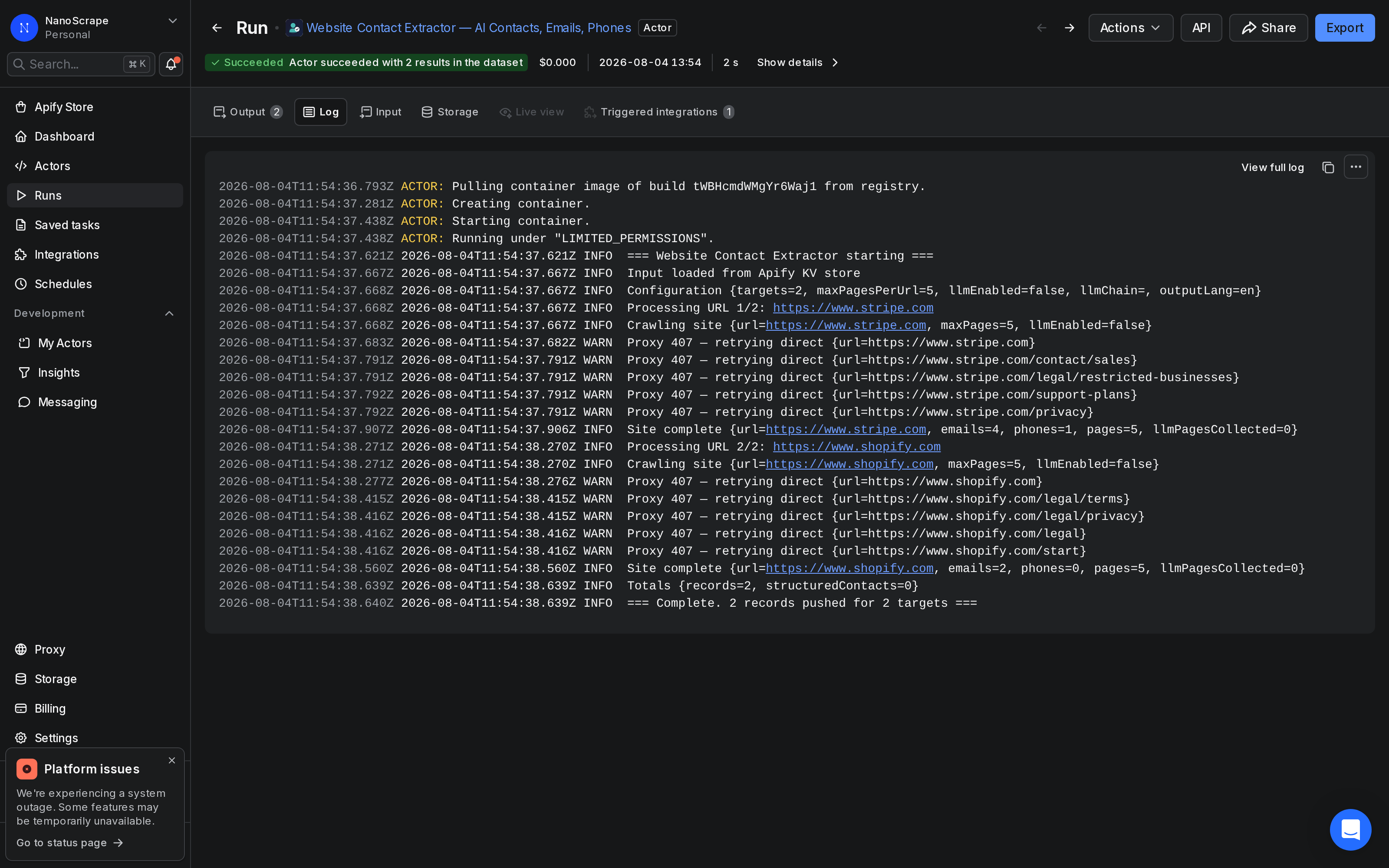
Task: Open Settings in sidebar
Action: (95, 738)
